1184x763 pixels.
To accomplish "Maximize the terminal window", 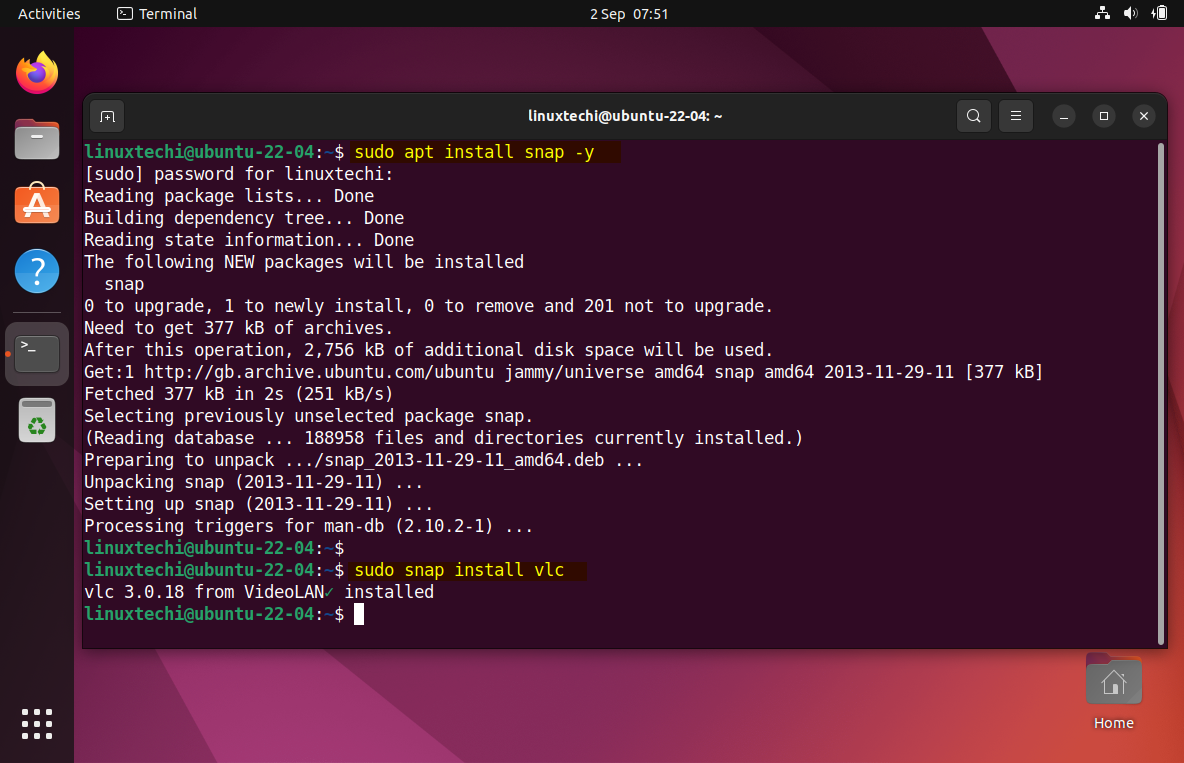I will coord(1103,116).
